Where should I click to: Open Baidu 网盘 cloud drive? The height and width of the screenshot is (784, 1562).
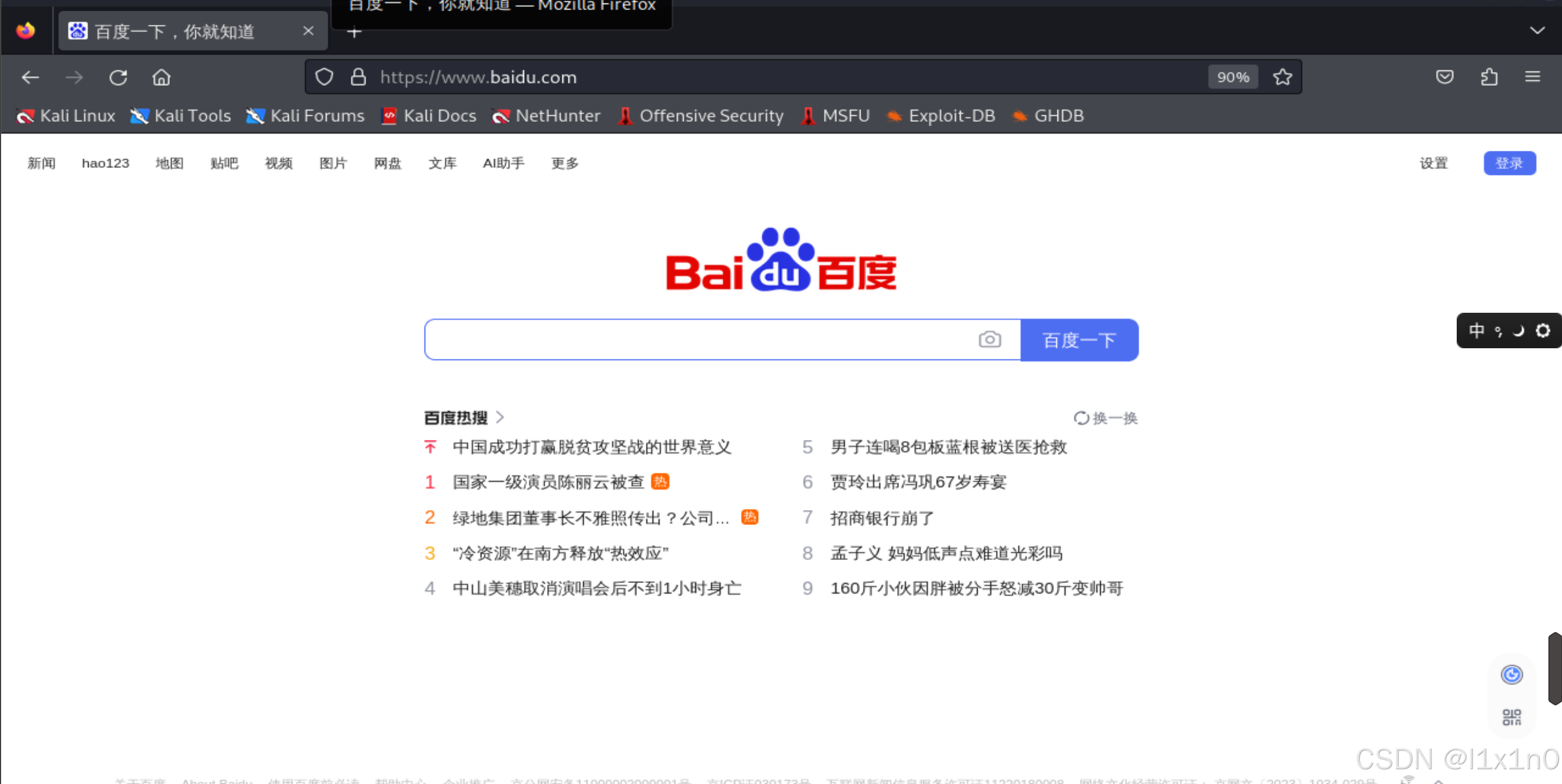[388, 163]
